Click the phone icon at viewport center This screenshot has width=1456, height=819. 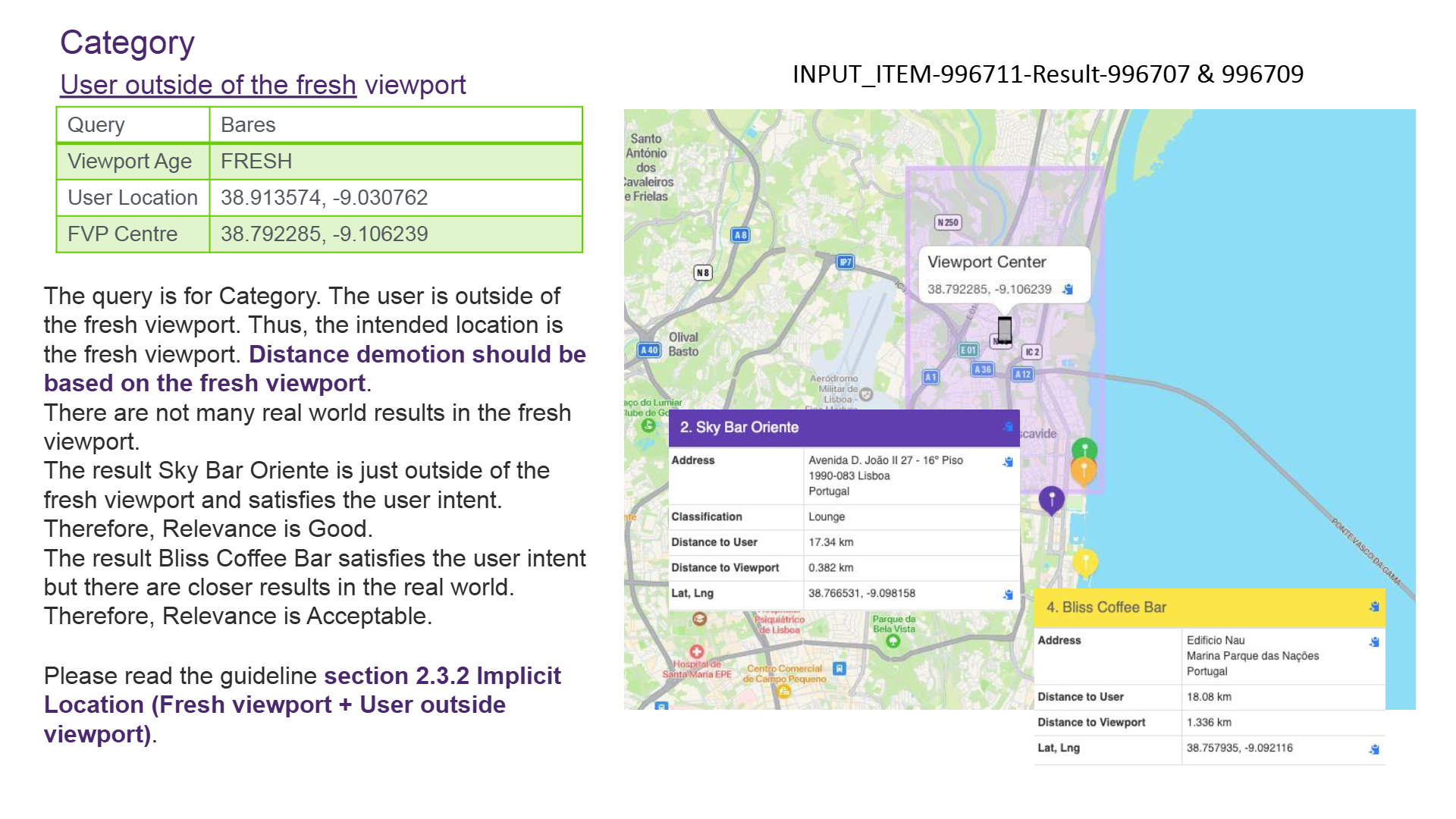pos(1004,331)
